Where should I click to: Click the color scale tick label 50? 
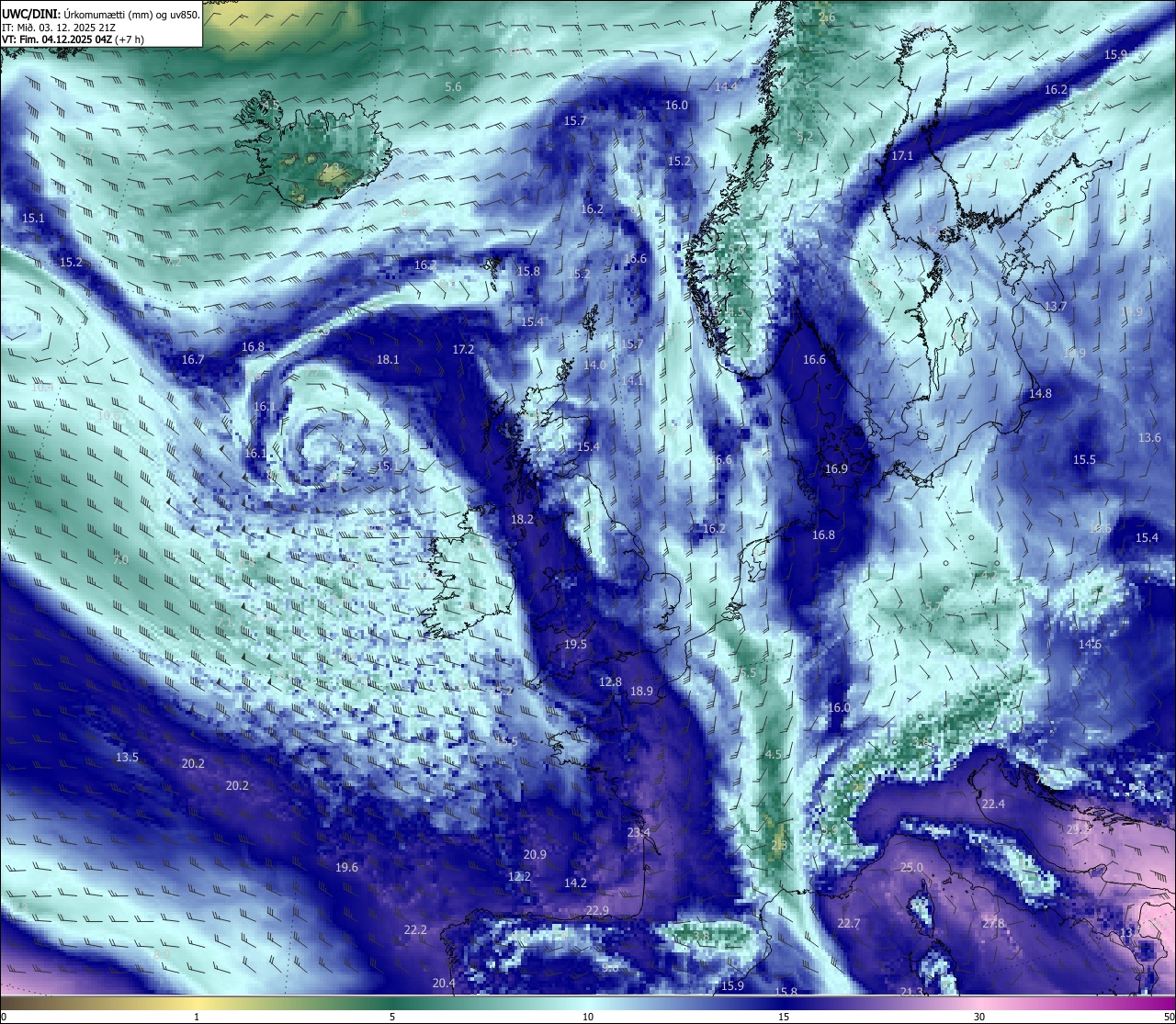pyautogui.click(x=1169, y=1017)
